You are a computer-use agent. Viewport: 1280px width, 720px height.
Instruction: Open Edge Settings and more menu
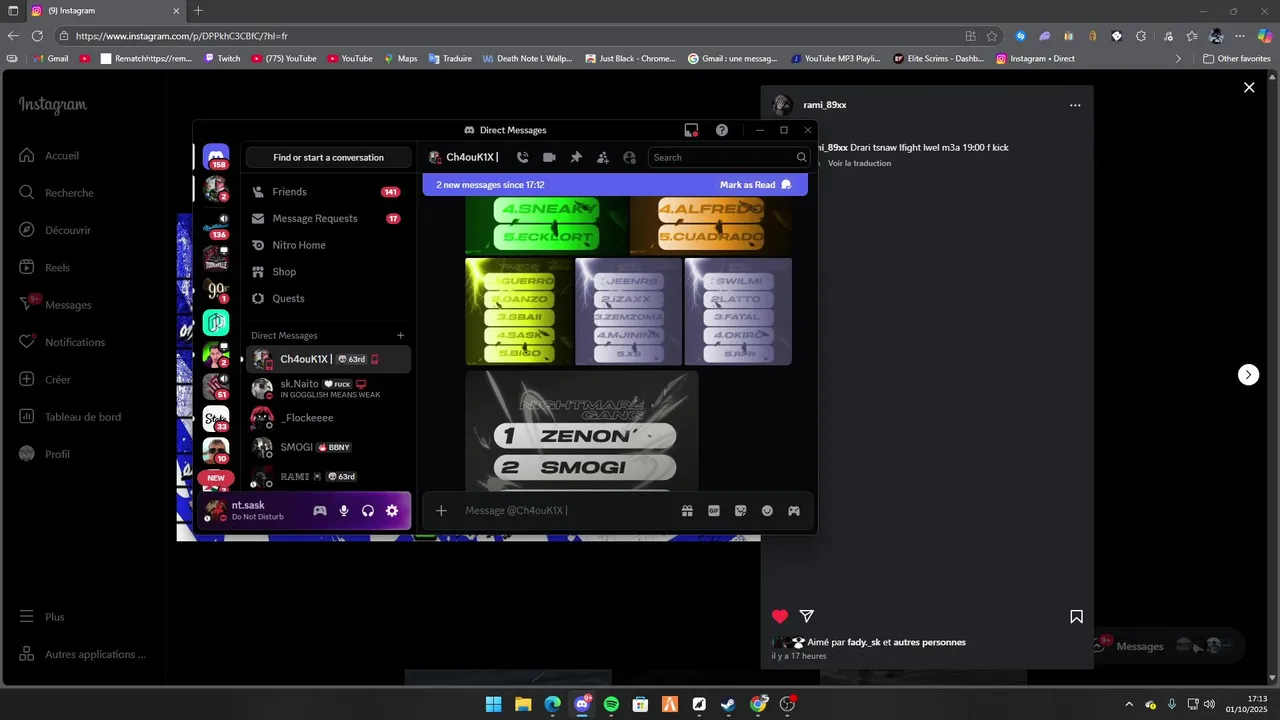coord(1240,35)
